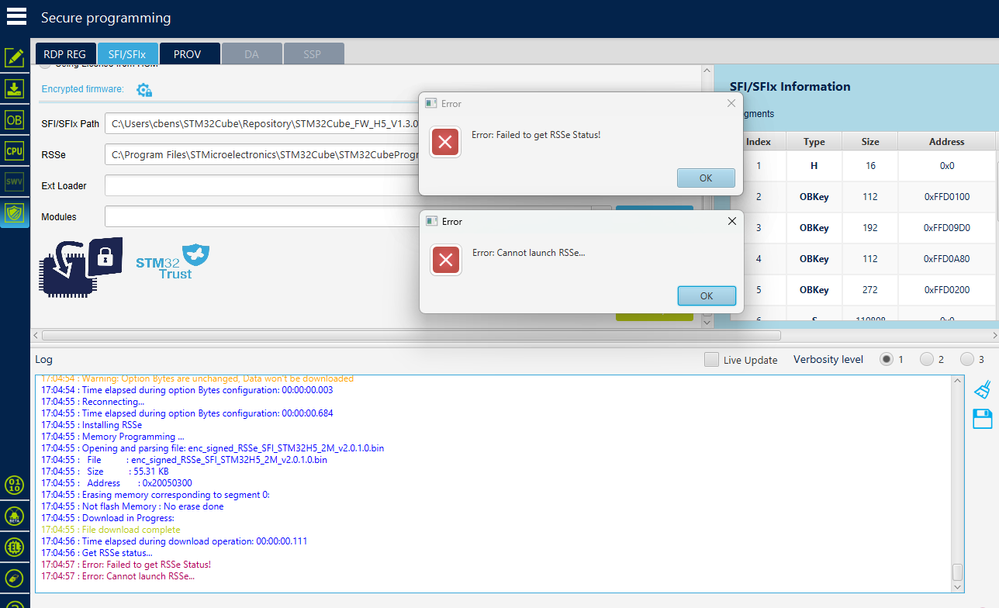Save the log with floppy disk icon
The image size is (999, 608).
(982, 419)
